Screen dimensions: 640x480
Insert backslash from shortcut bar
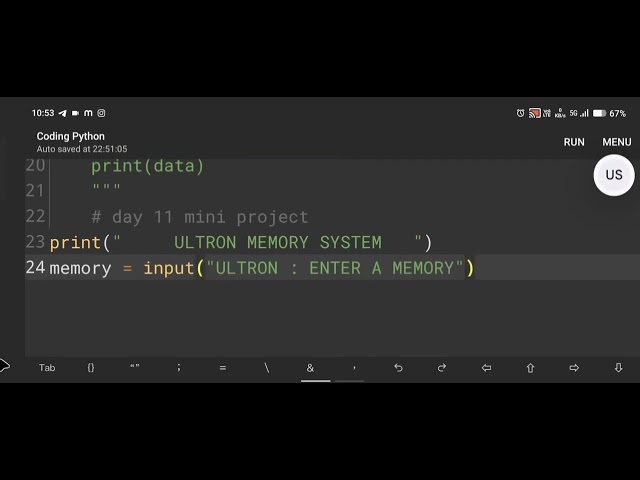267,368
